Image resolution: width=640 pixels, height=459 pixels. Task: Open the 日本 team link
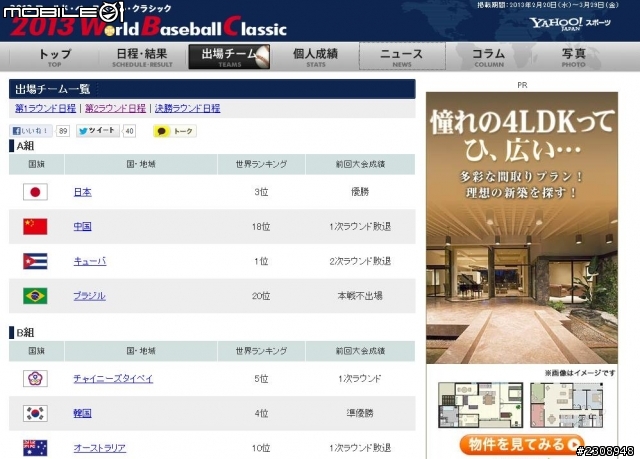82,192
